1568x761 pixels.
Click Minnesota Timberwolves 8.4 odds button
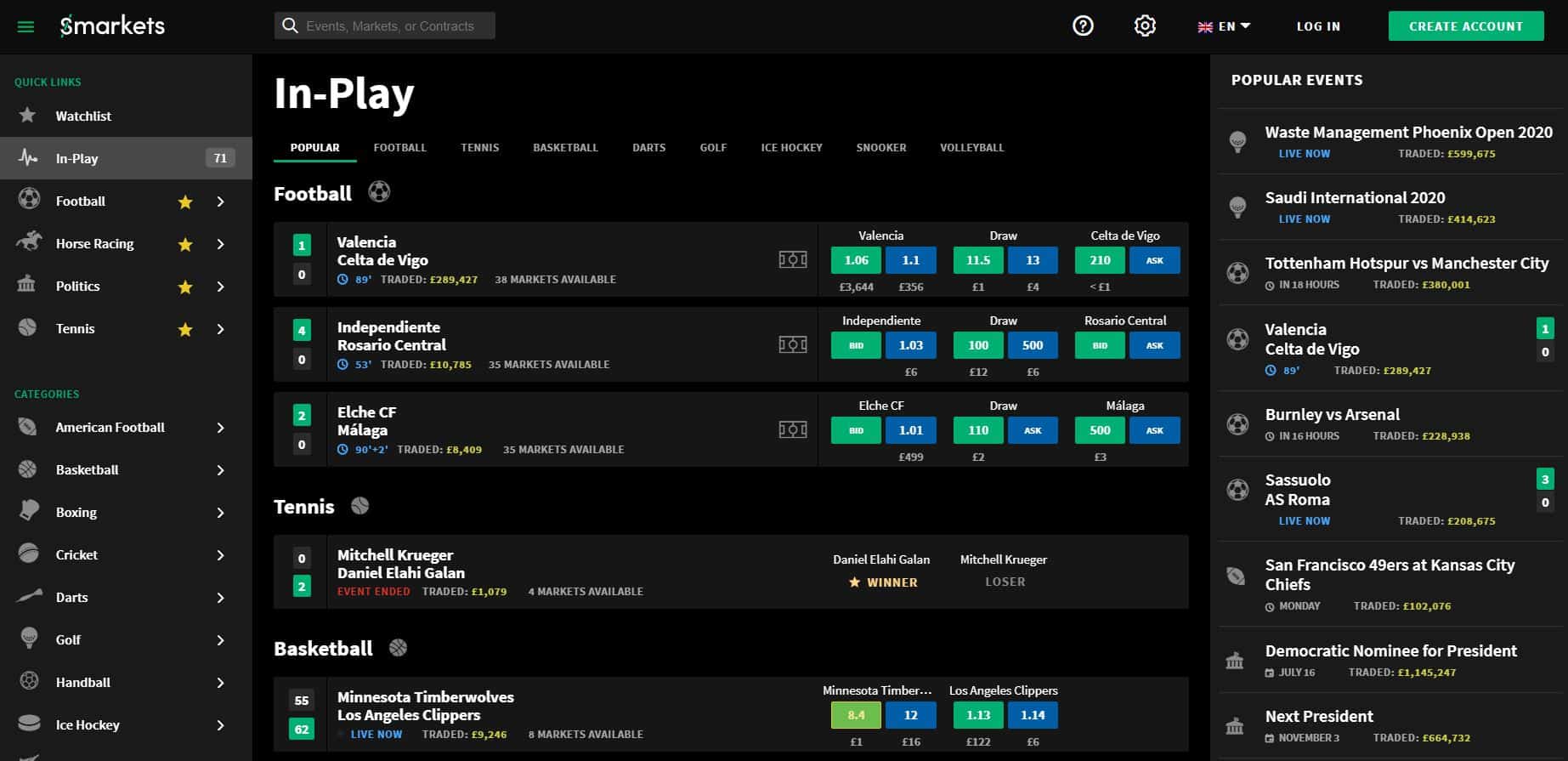tap(856, 715)
